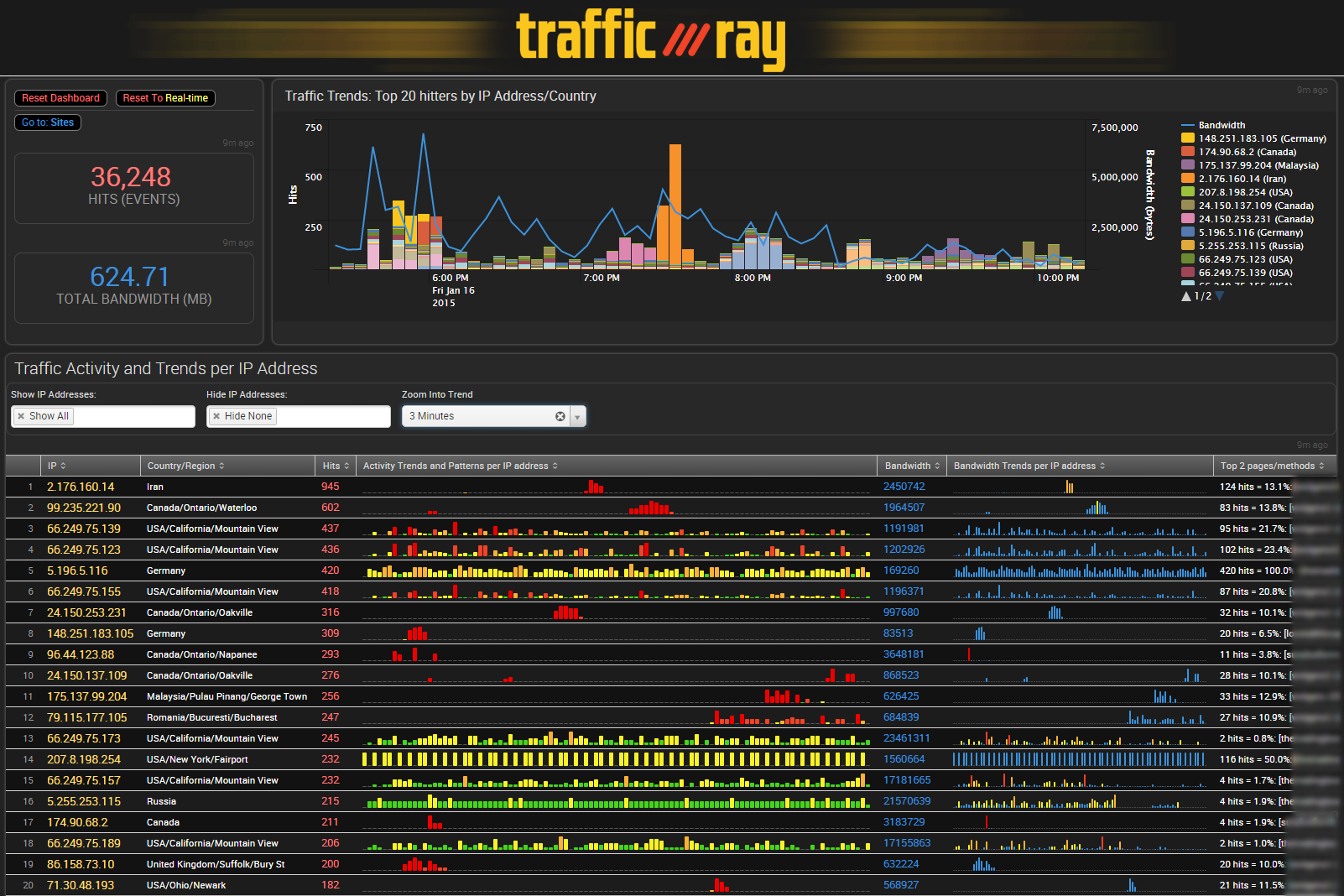Screen dimensions: 1344x896
Task: Click the Country/Region column sort icon
Action: coord(221,466)
